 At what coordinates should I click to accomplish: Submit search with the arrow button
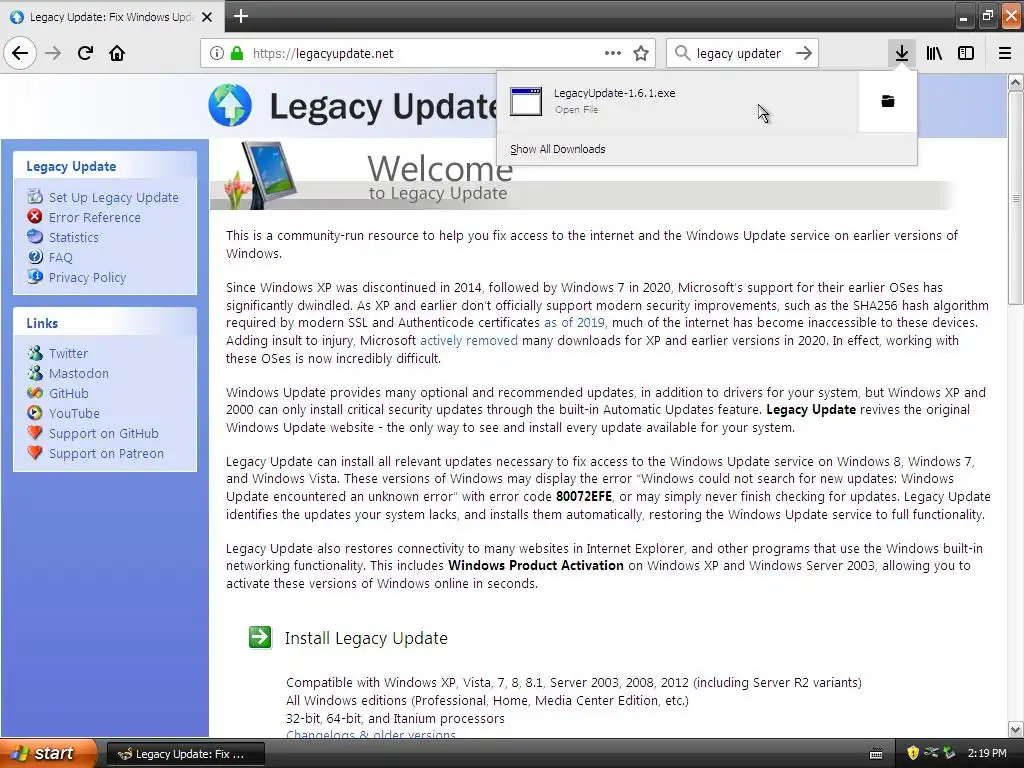(x=804, y=54)
